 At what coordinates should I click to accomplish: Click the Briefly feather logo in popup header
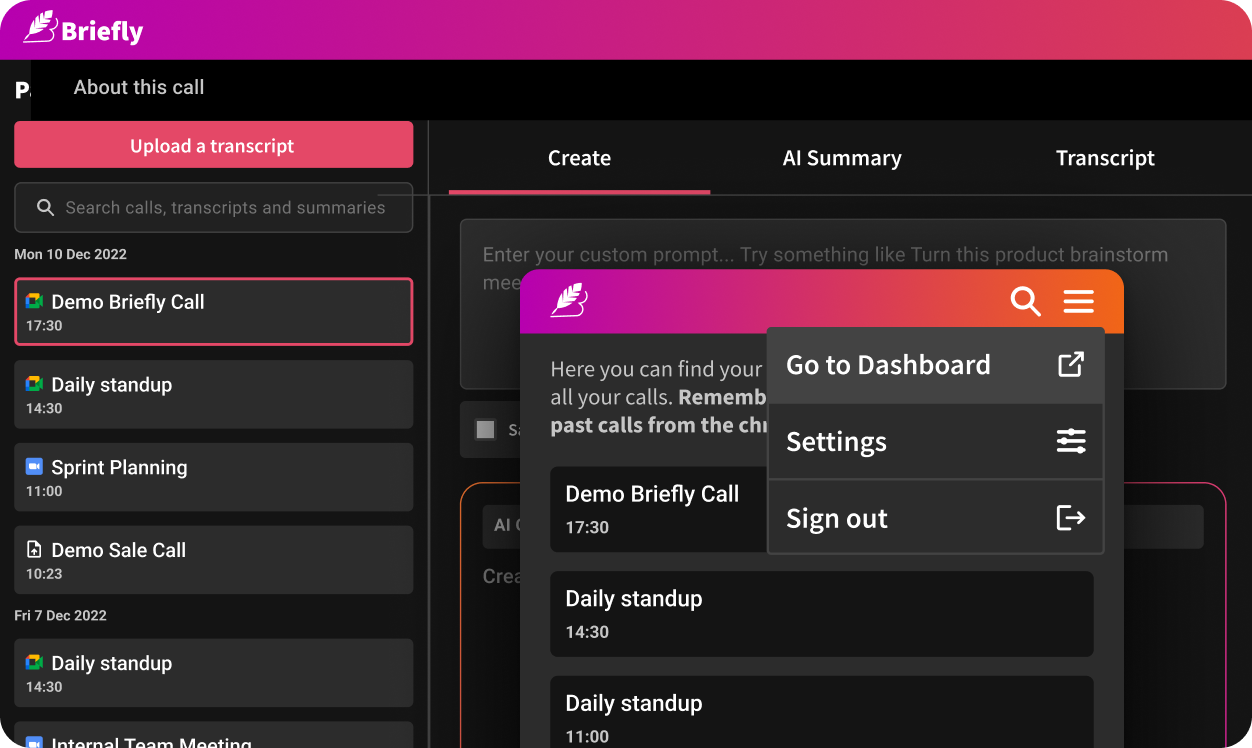(569, 300)
